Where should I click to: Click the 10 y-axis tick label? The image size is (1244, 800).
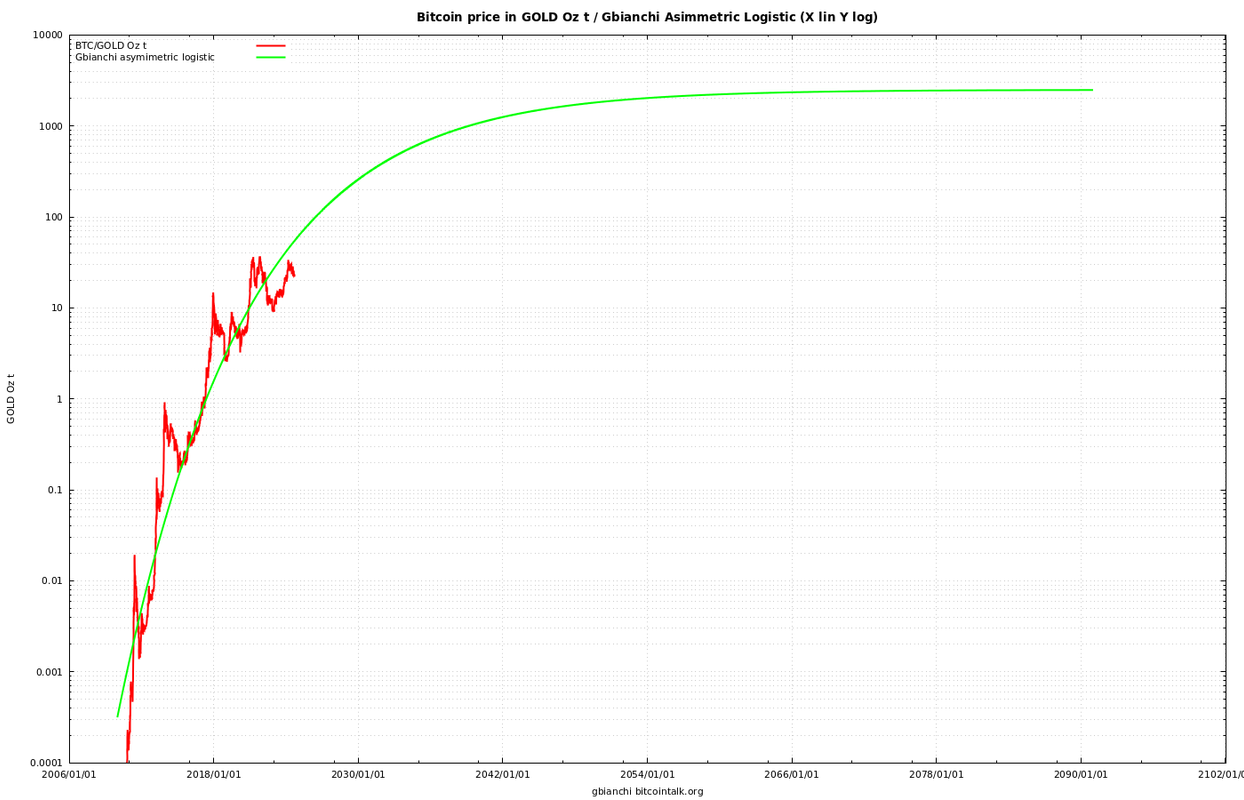[x=55, y=309]
